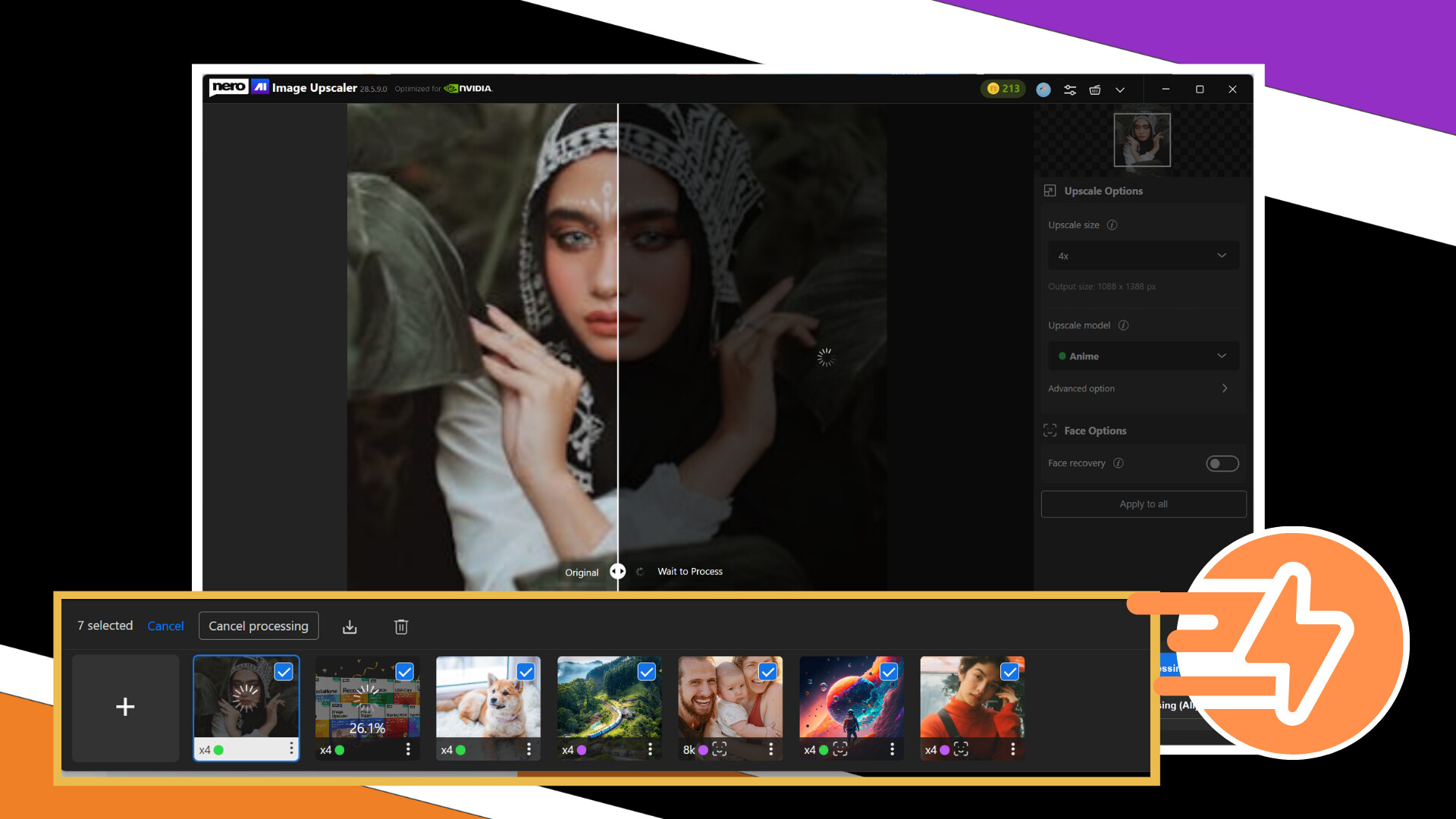
Task: Click the Cancel processing button
Action: coord(258,626)
